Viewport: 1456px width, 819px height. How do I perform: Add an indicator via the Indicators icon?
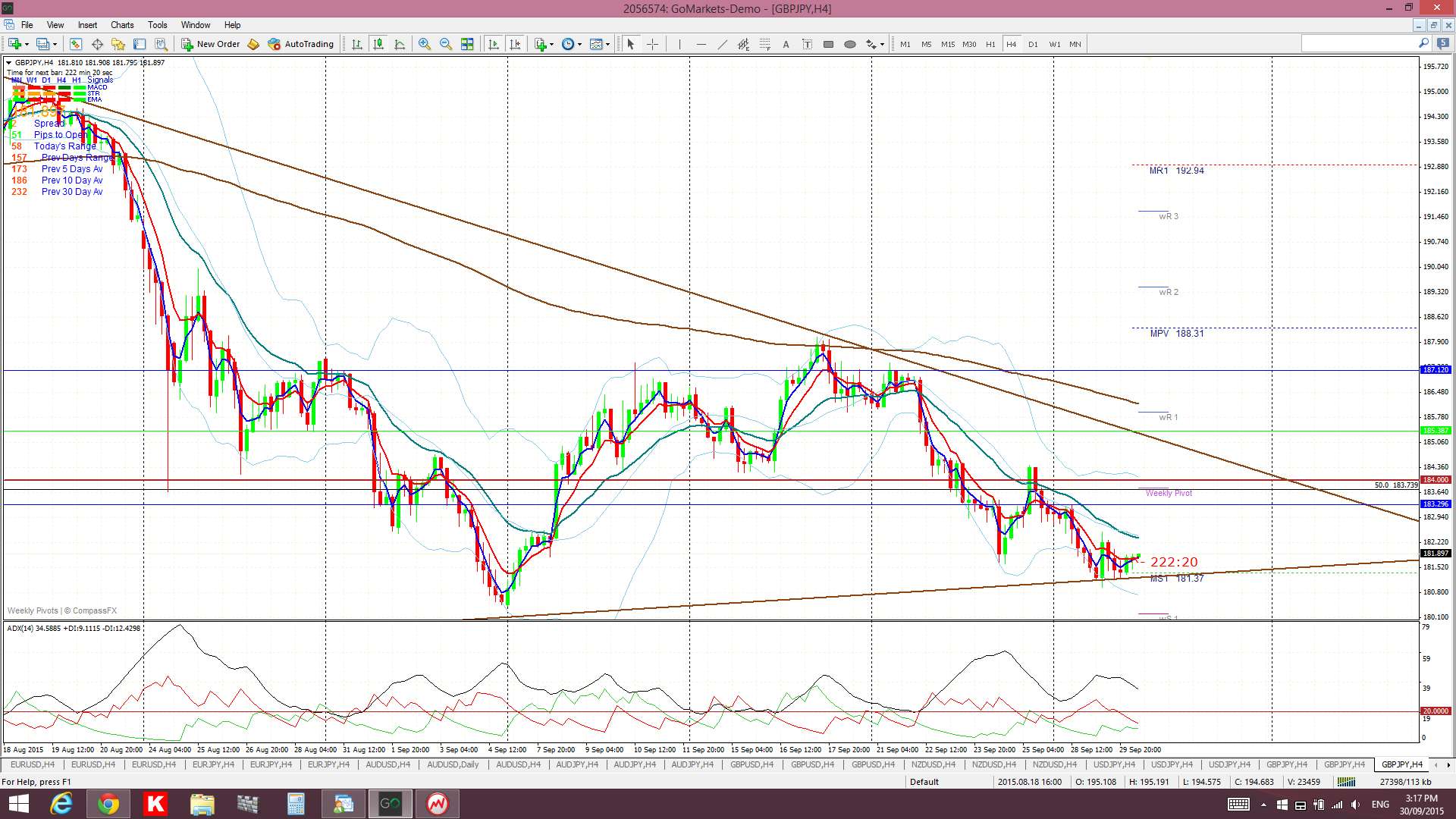tap(540, 44)
